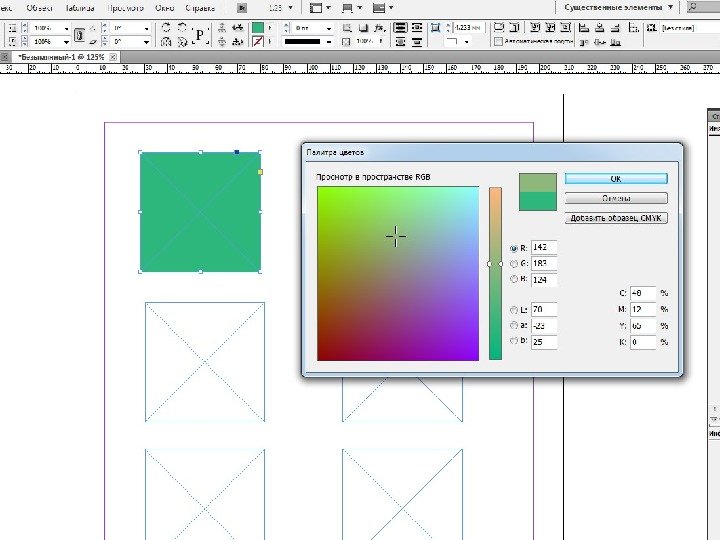Open the stroke weight dropdown
The height and width of the screenshot is (540, 720).
coord(329,28)
